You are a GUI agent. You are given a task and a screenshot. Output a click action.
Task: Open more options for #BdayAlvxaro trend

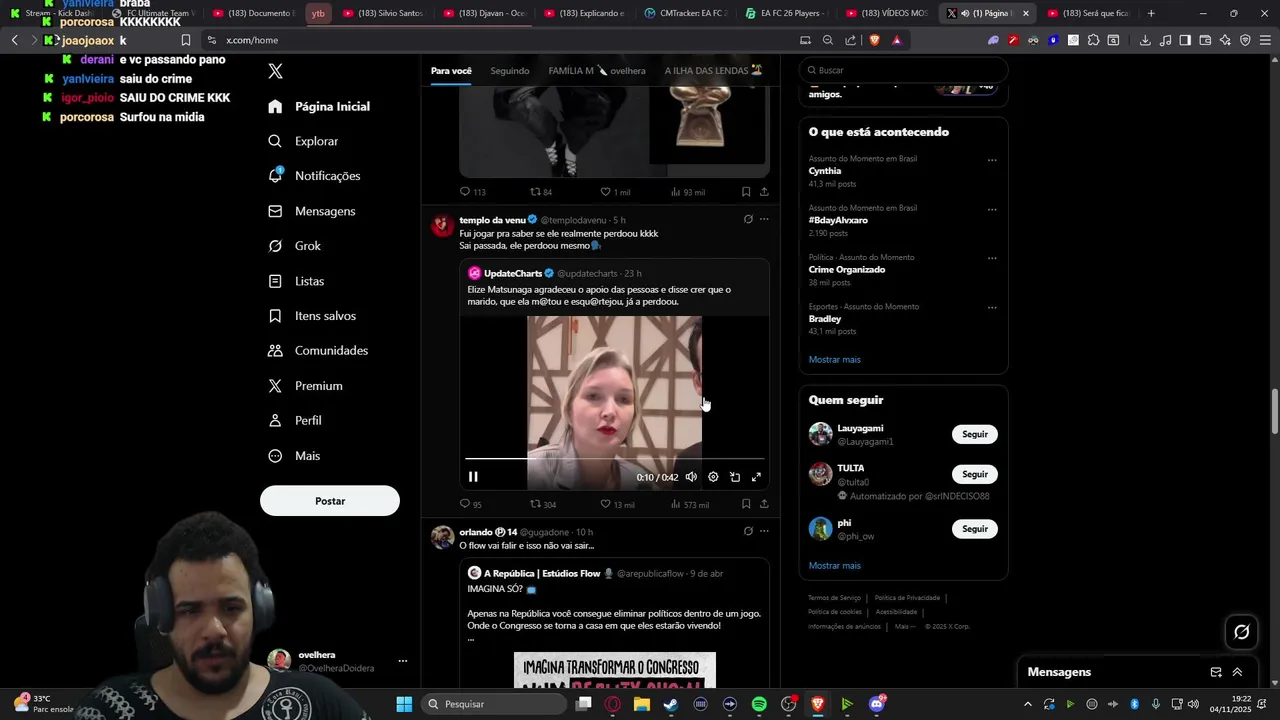(x=992, y=210)
